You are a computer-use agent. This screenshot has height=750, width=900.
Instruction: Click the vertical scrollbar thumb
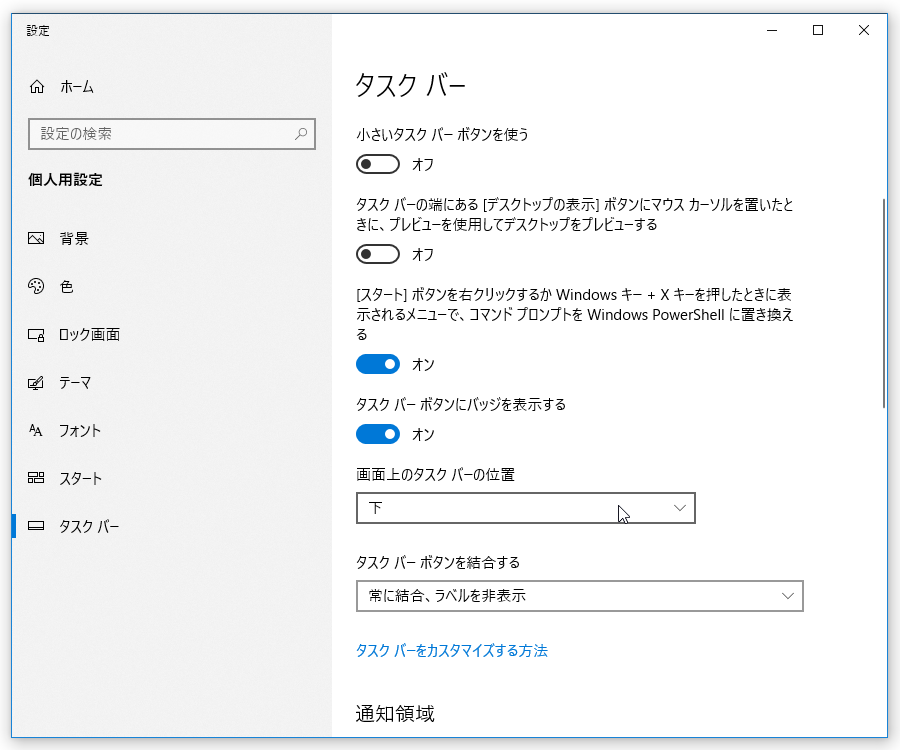(884, 303)
